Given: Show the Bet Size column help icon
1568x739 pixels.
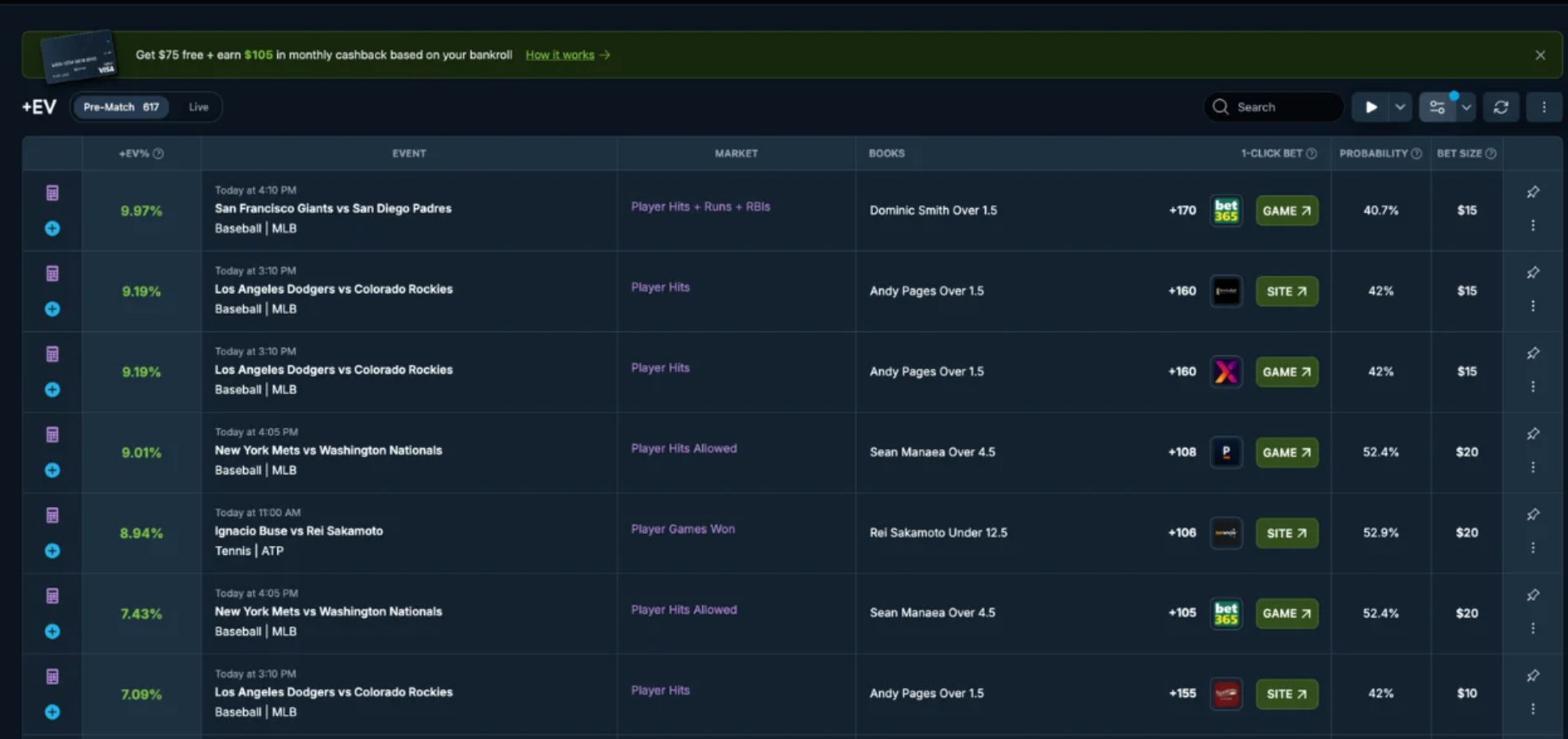Looking at the screenshot, I should 1491,153.
